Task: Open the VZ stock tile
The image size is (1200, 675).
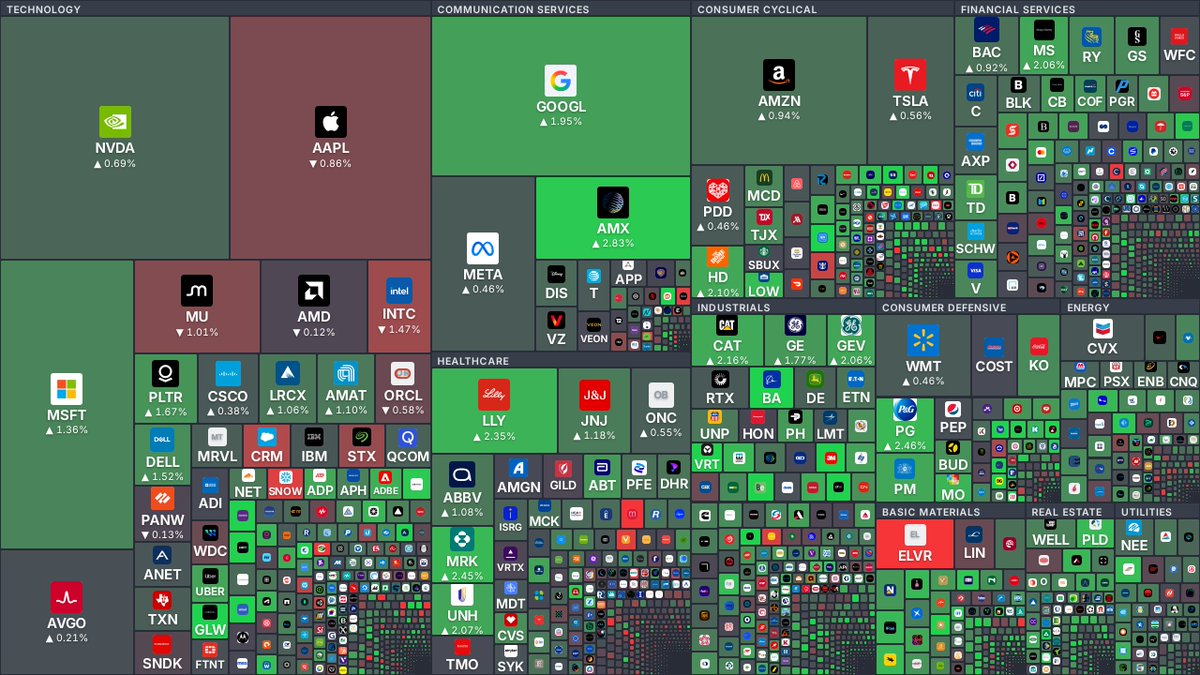Action: 556,329
